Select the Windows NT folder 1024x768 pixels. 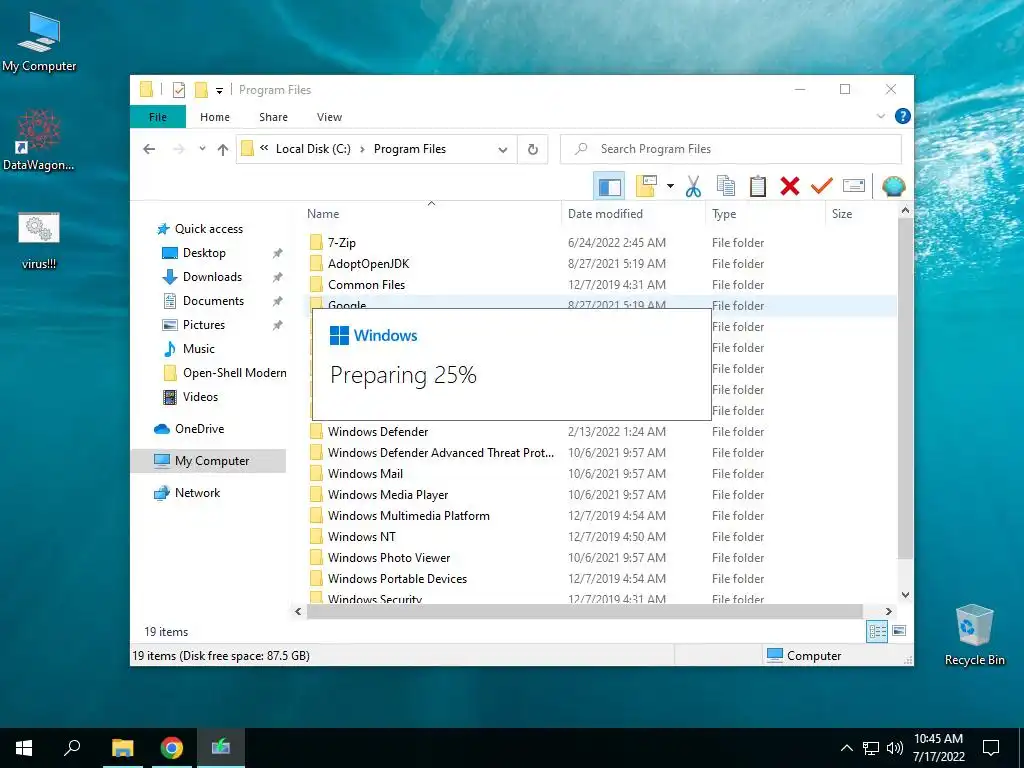[362, 537]
